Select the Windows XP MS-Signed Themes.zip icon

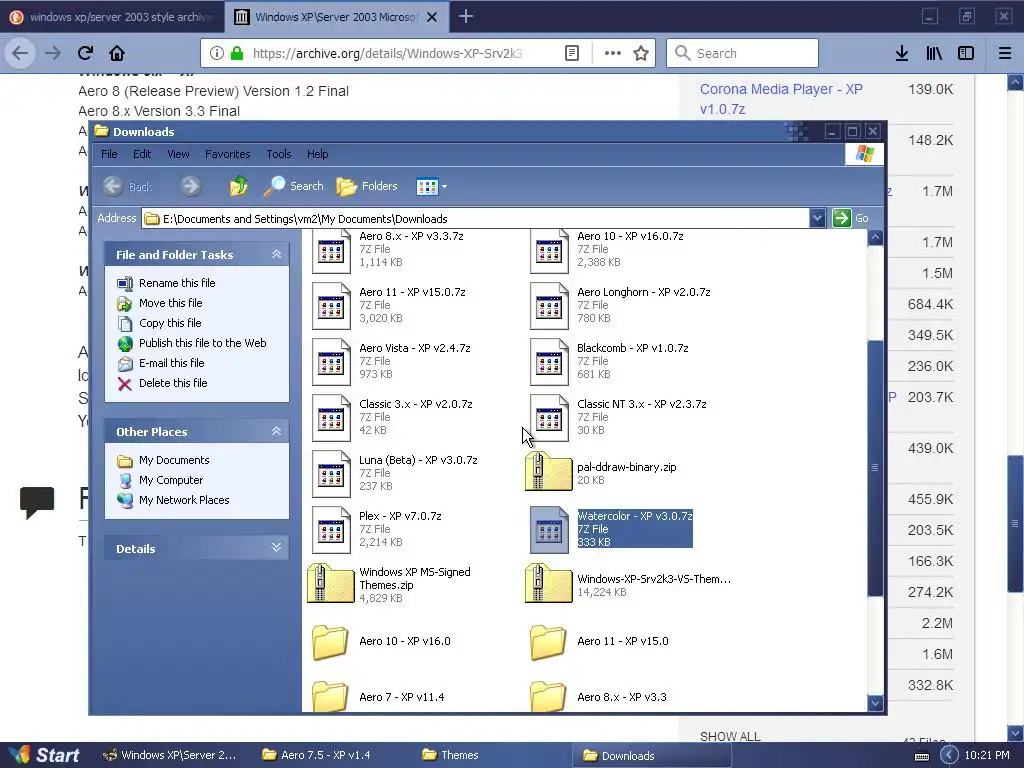point(330,583)
